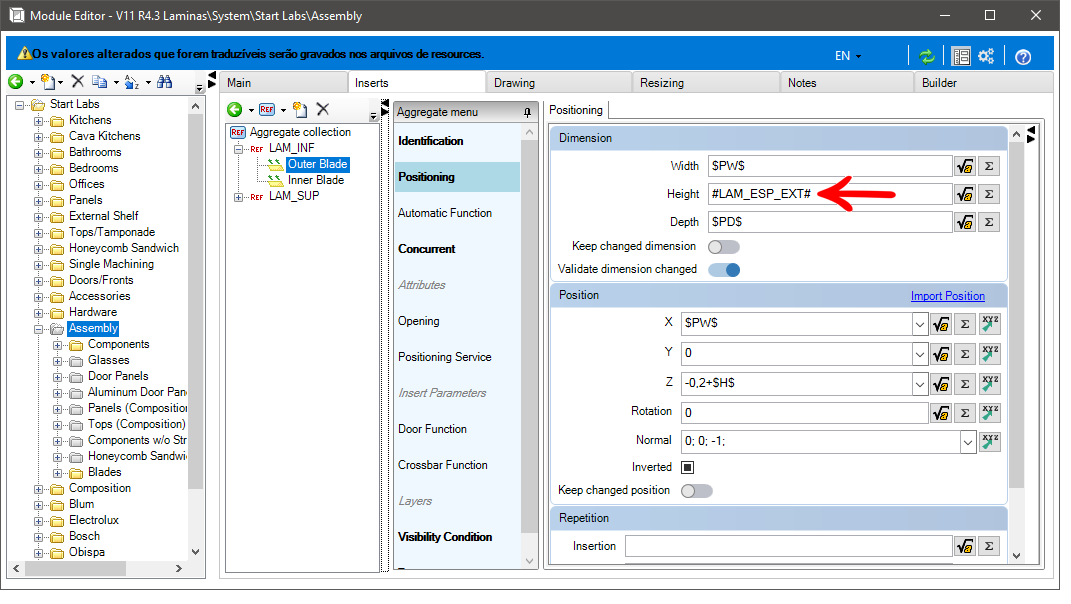Toggle Keep changed position switch
Viewport: 1071px width, 604px height.
pyautogui.click(x=697, y=491)
